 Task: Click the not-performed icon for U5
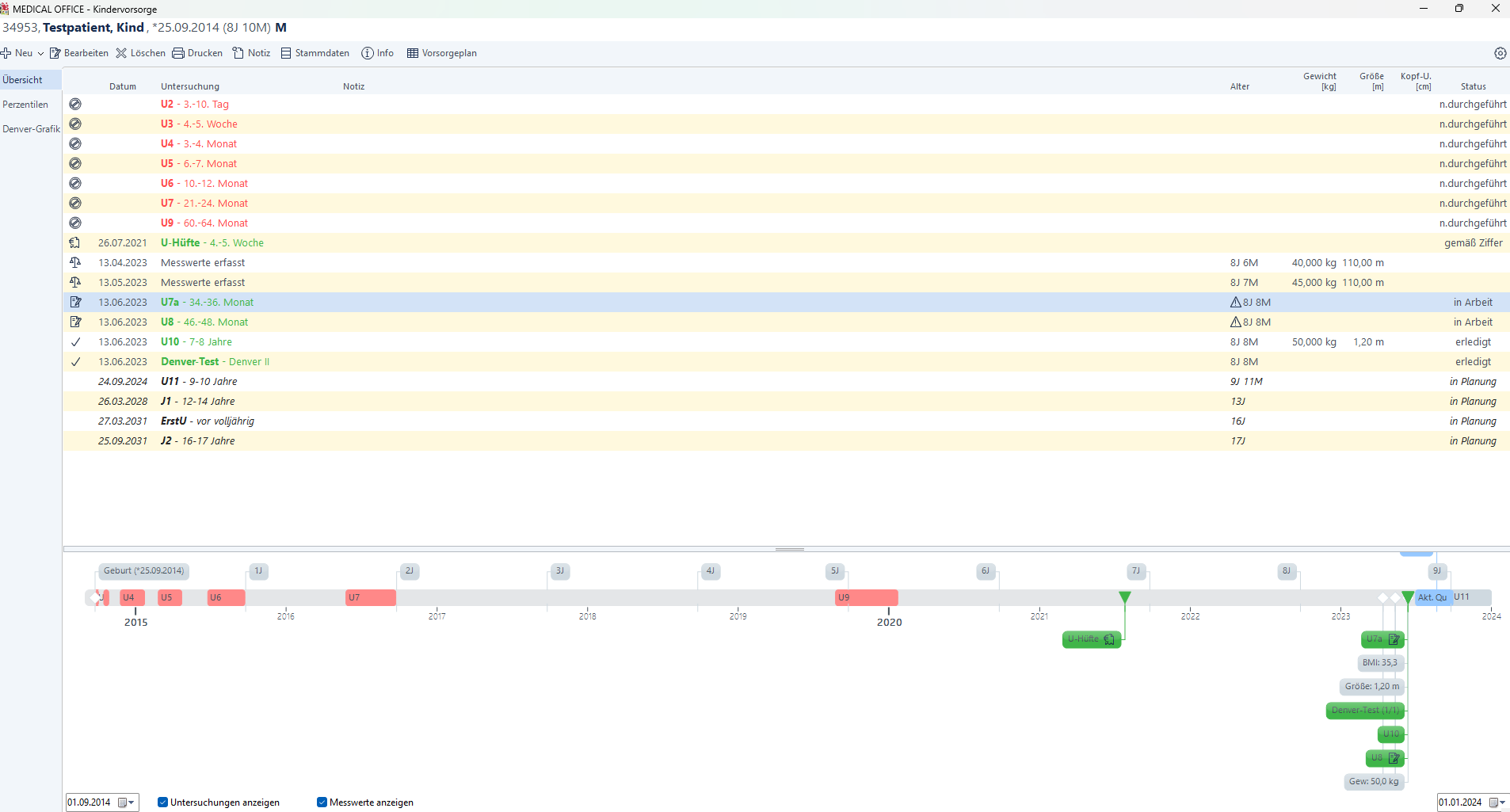pyautogui.click(x=75, y=163)
